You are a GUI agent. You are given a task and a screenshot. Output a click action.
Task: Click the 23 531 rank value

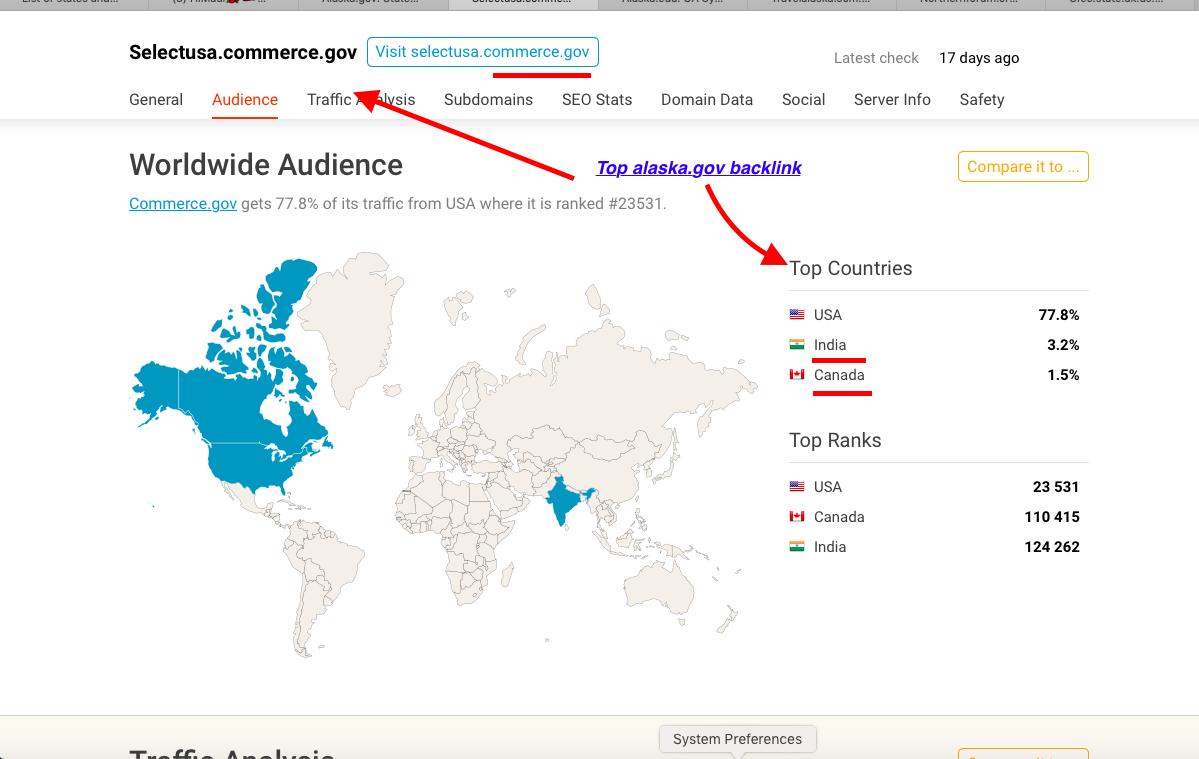(x=1056, y=486)
